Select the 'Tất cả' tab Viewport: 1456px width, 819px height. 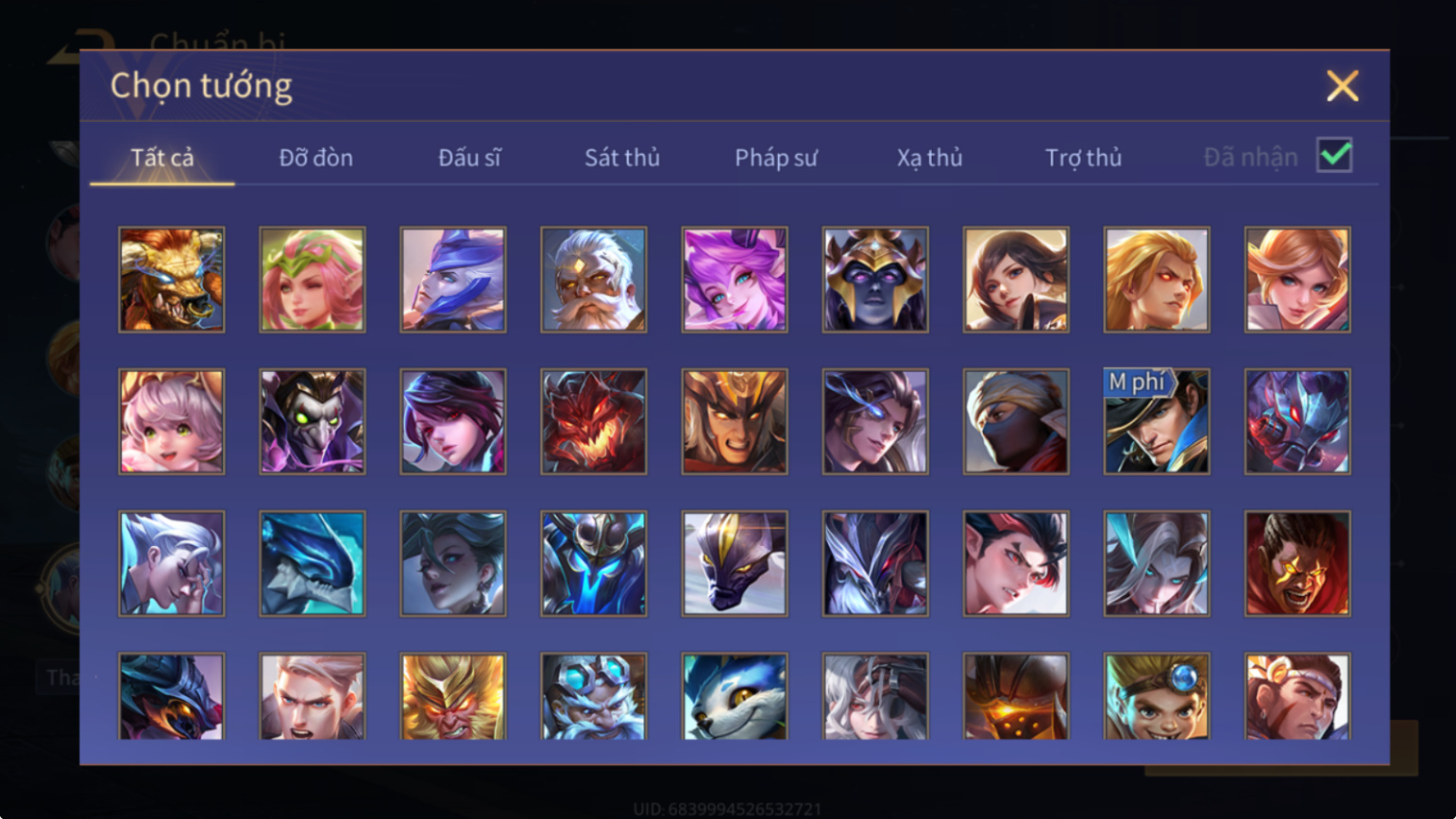click(x=162, y=158)
